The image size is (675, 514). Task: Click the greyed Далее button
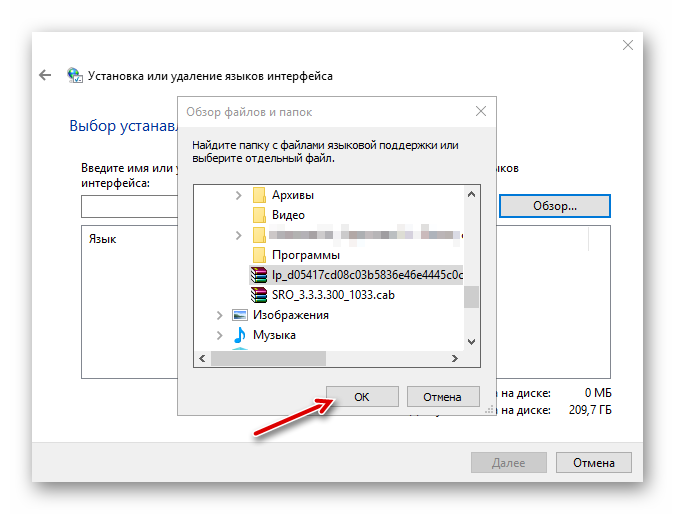pos(509,463)
